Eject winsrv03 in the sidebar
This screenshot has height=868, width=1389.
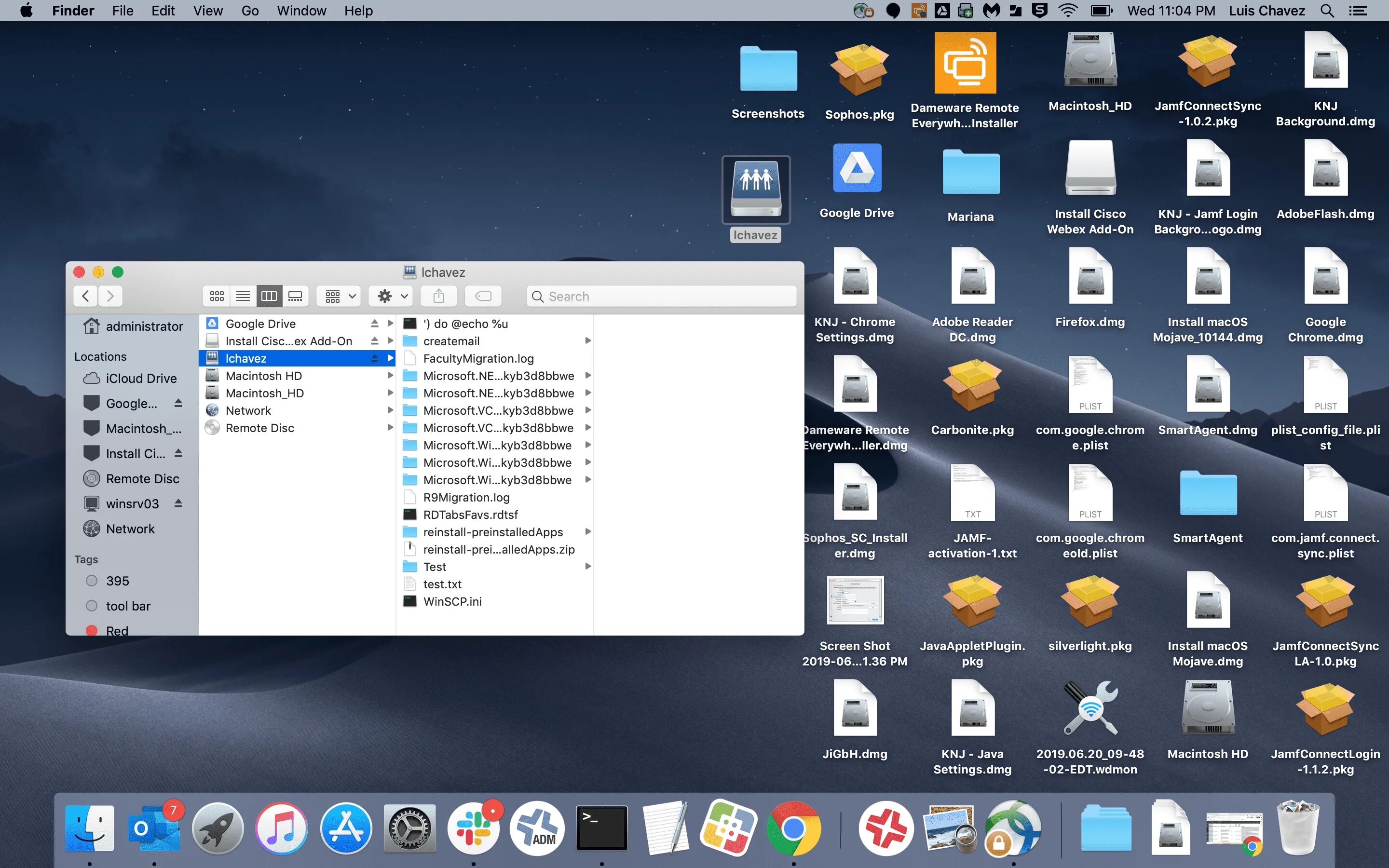178,503
